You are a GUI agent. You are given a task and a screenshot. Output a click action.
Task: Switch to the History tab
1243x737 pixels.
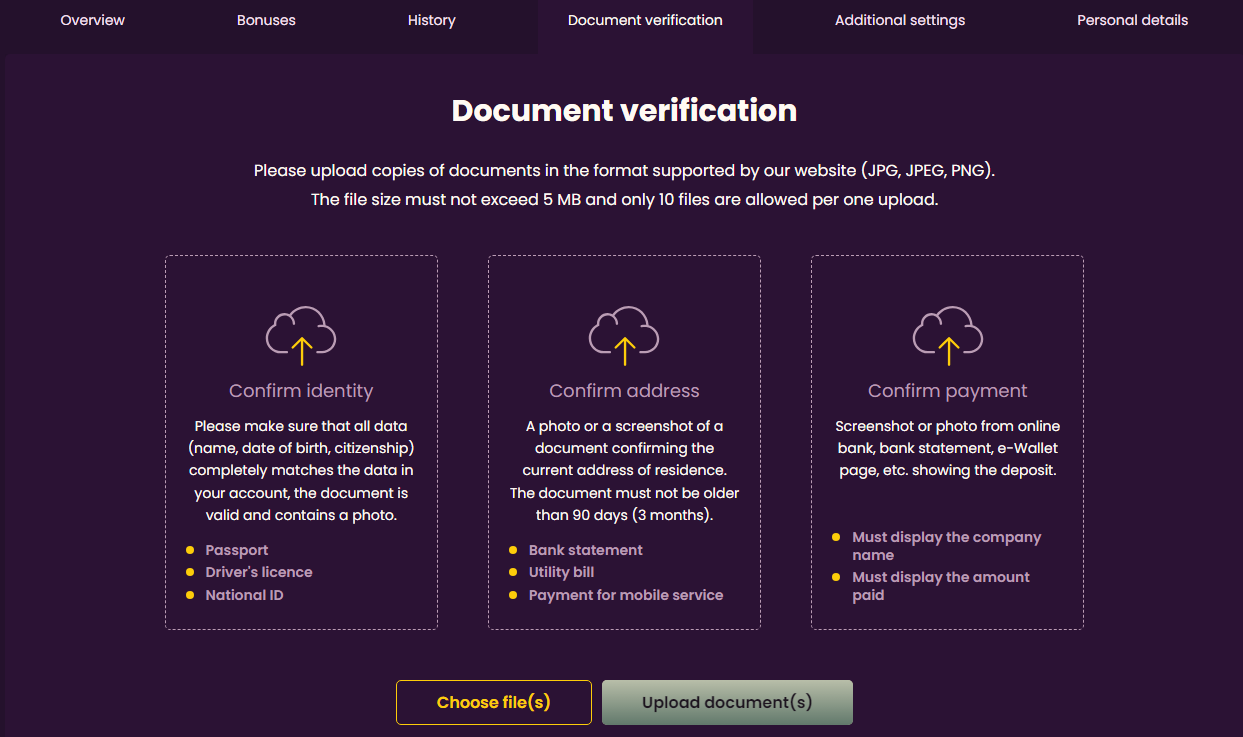pyautogui.click(x=431, y=20)
